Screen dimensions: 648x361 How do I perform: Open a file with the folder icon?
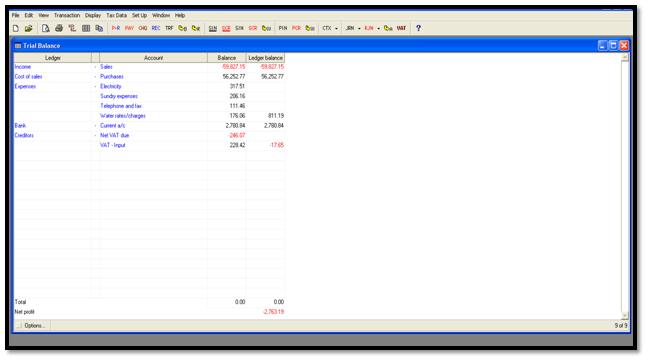click(28, 28)
